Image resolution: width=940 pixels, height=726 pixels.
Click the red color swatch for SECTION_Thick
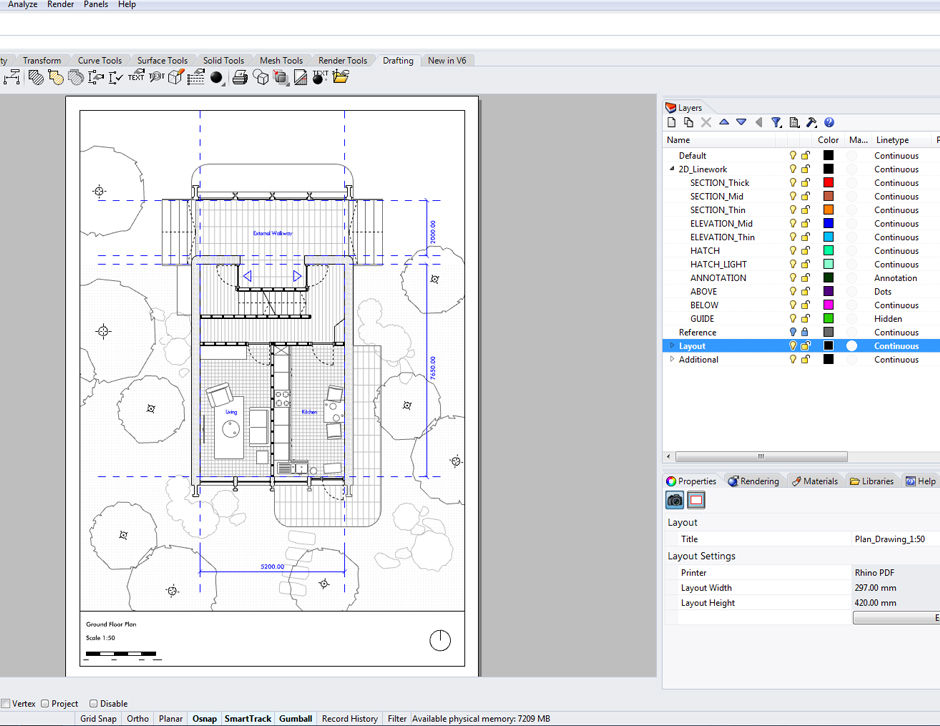tap(827, 182)
